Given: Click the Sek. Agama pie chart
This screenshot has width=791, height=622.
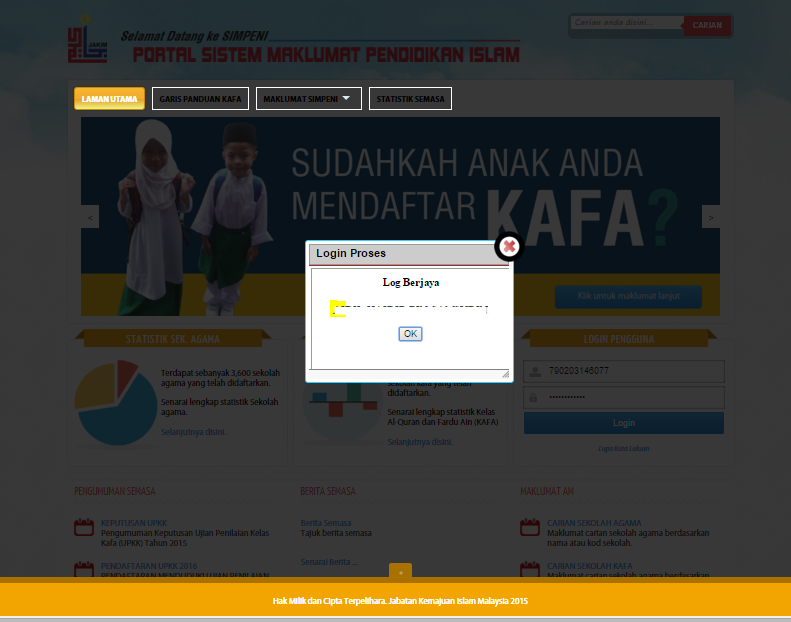Looking at the screenshot, I should point(116,402).
